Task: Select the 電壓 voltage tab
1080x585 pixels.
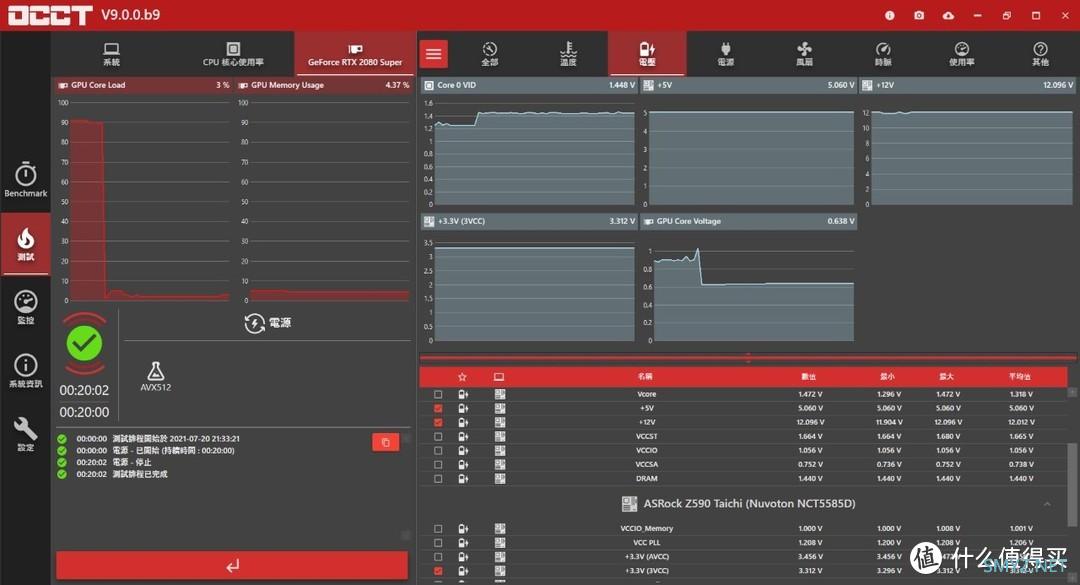Action: coord(647,54)
